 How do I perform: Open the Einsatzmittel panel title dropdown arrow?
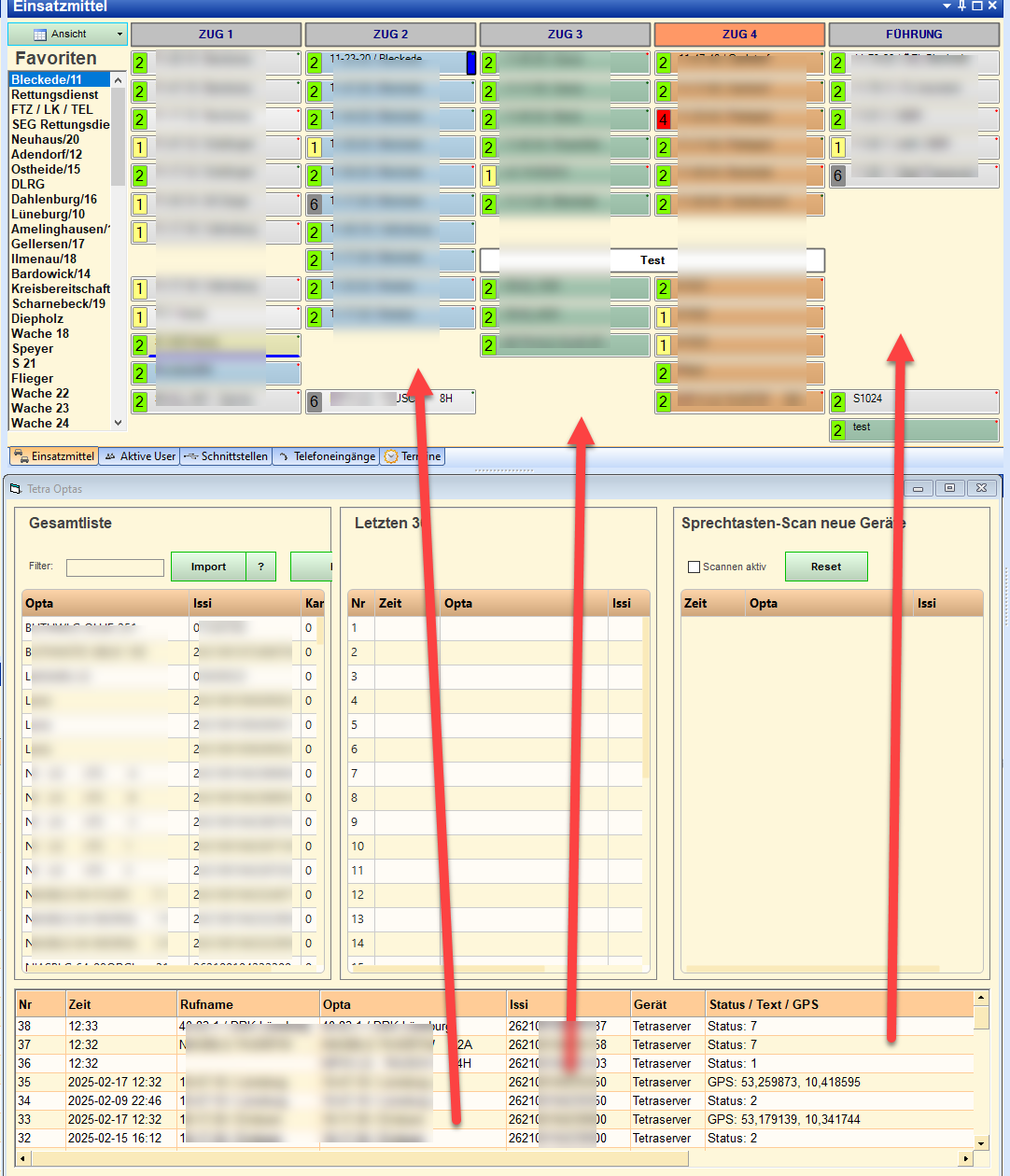coord(947,6)
